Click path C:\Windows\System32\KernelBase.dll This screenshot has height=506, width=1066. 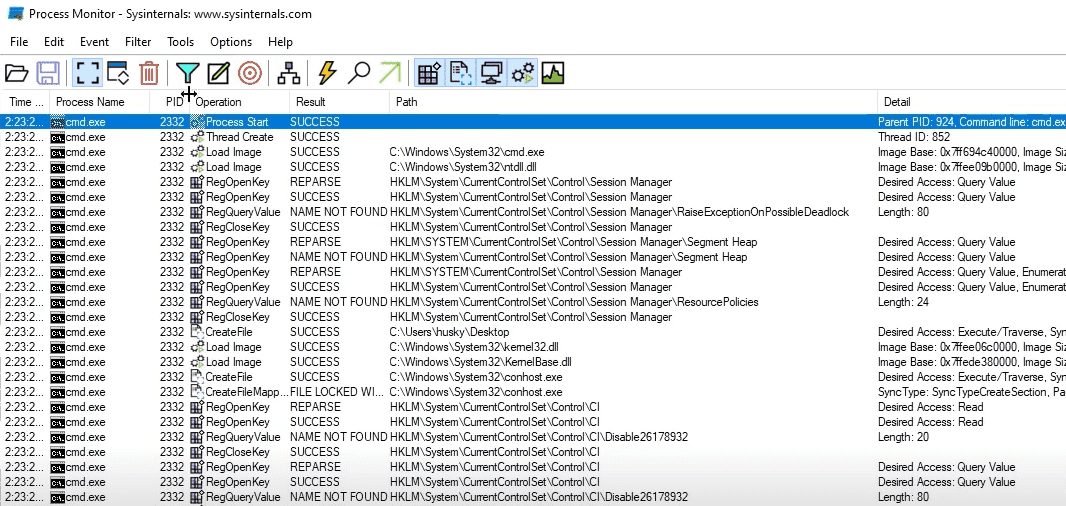[x=480, y=362]
